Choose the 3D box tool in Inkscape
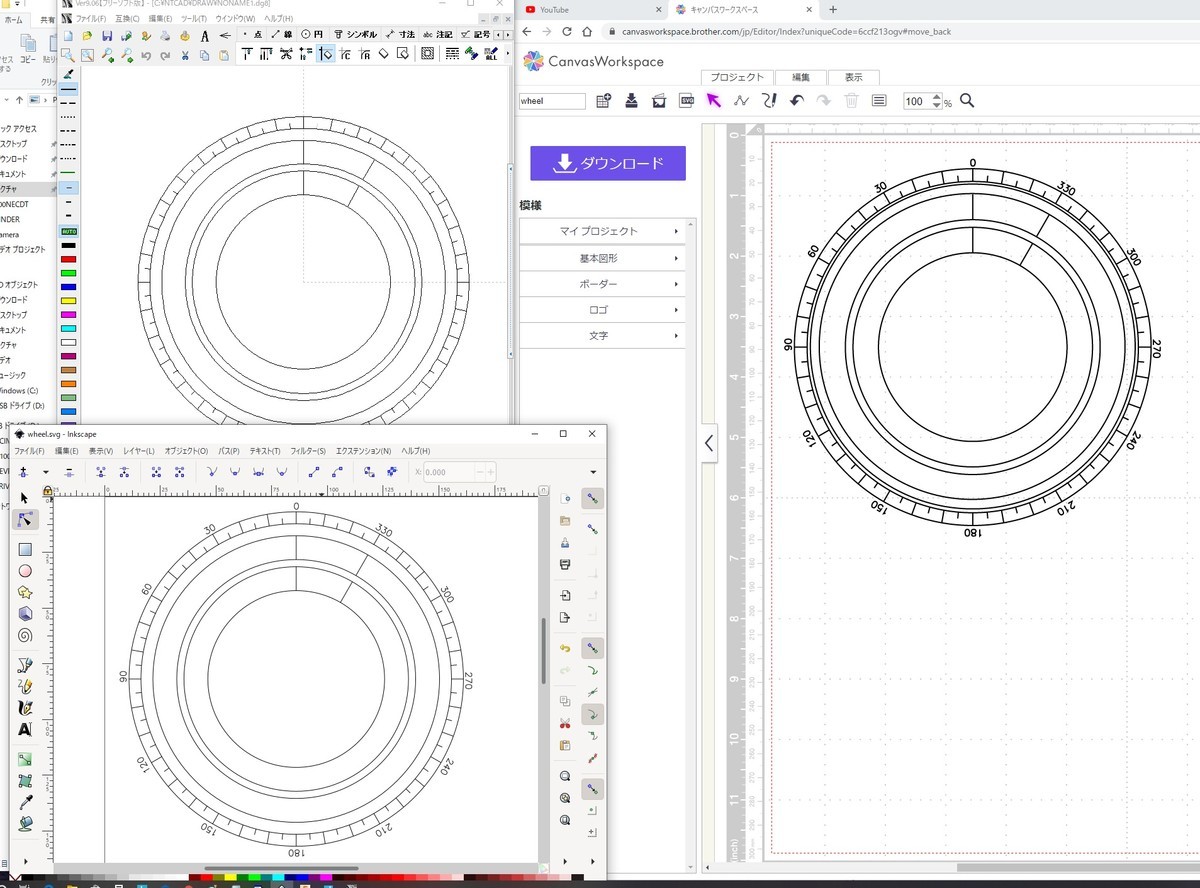This screenshot has width=1200, height=888. point(25,613)
